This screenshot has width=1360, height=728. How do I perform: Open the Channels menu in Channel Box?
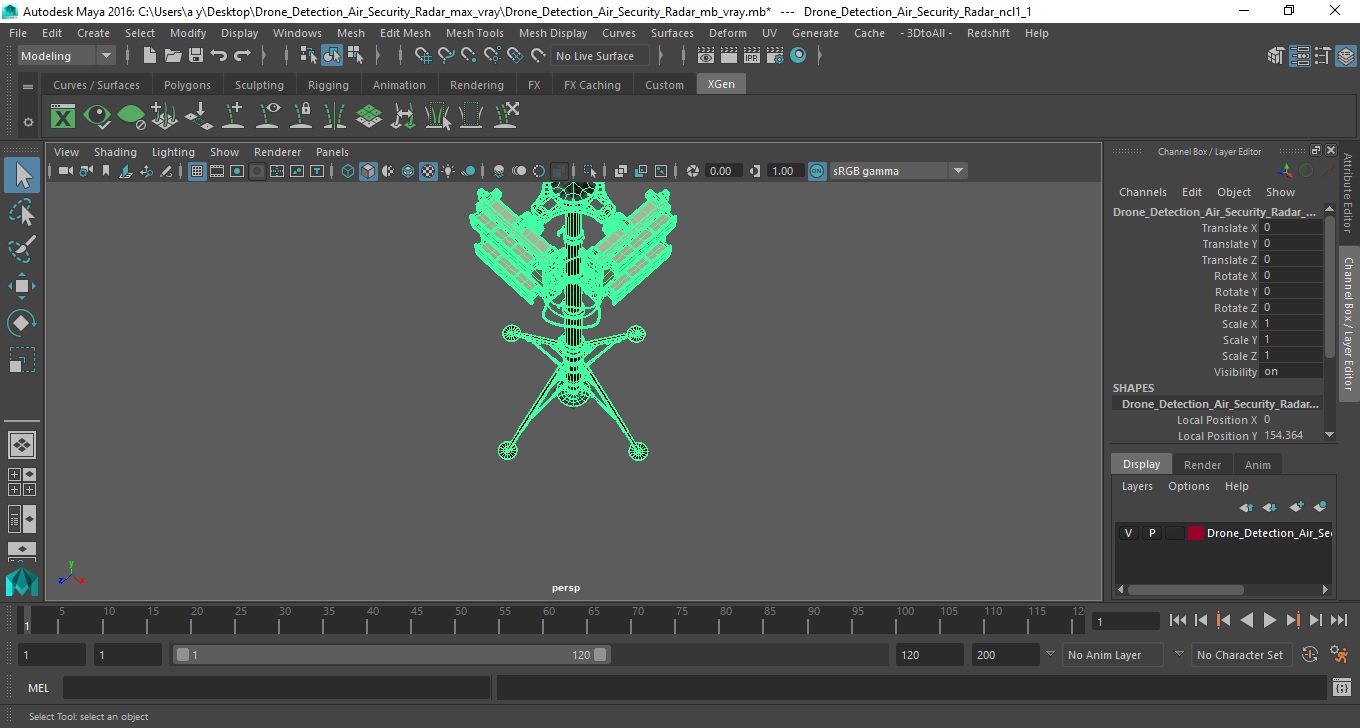coord(1142,192)
